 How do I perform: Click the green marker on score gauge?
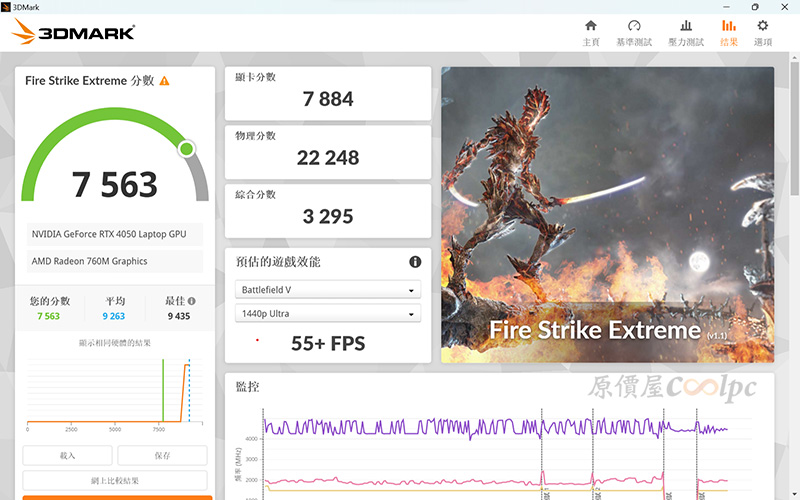pyautogui.click(x=187, y=149)
